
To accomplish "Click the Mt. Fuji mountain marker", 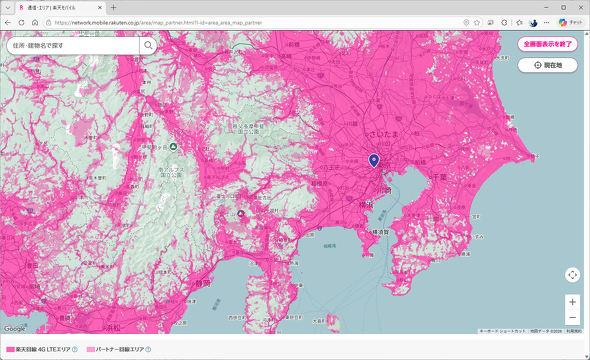I will click(241, 214).
